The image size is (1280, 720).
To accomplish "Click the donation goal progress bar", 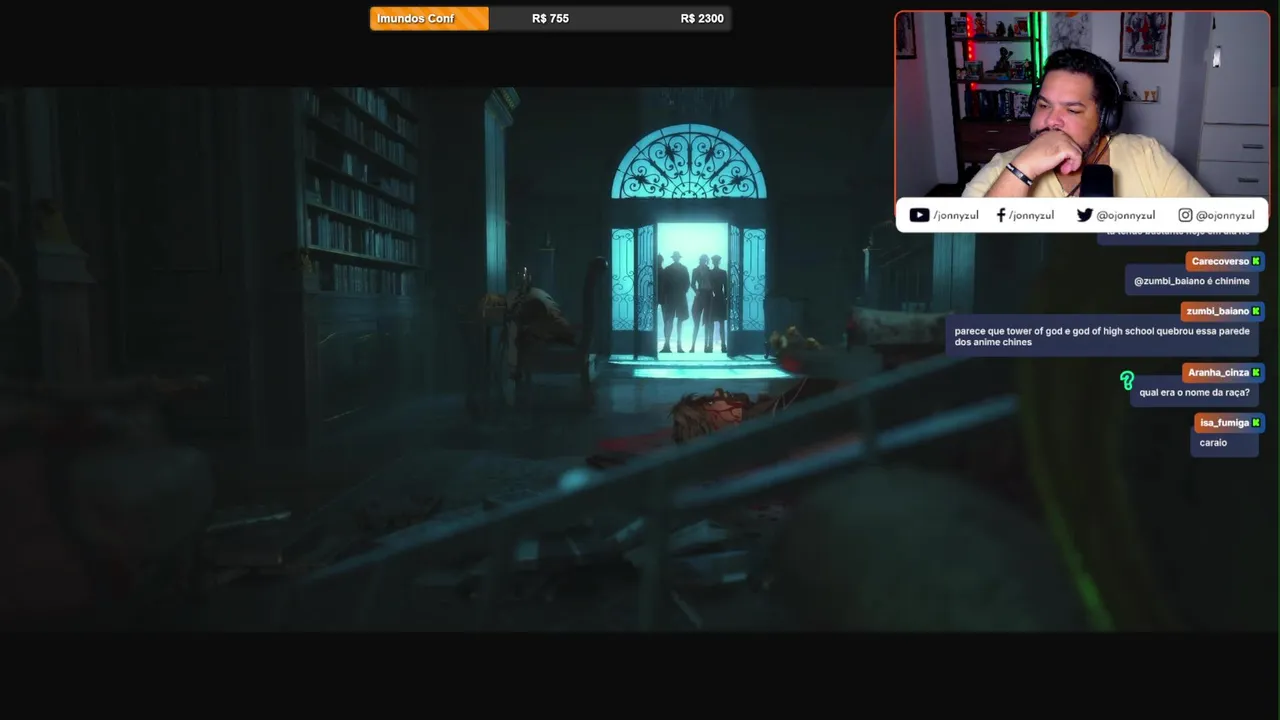I will (x=550, y=18).
